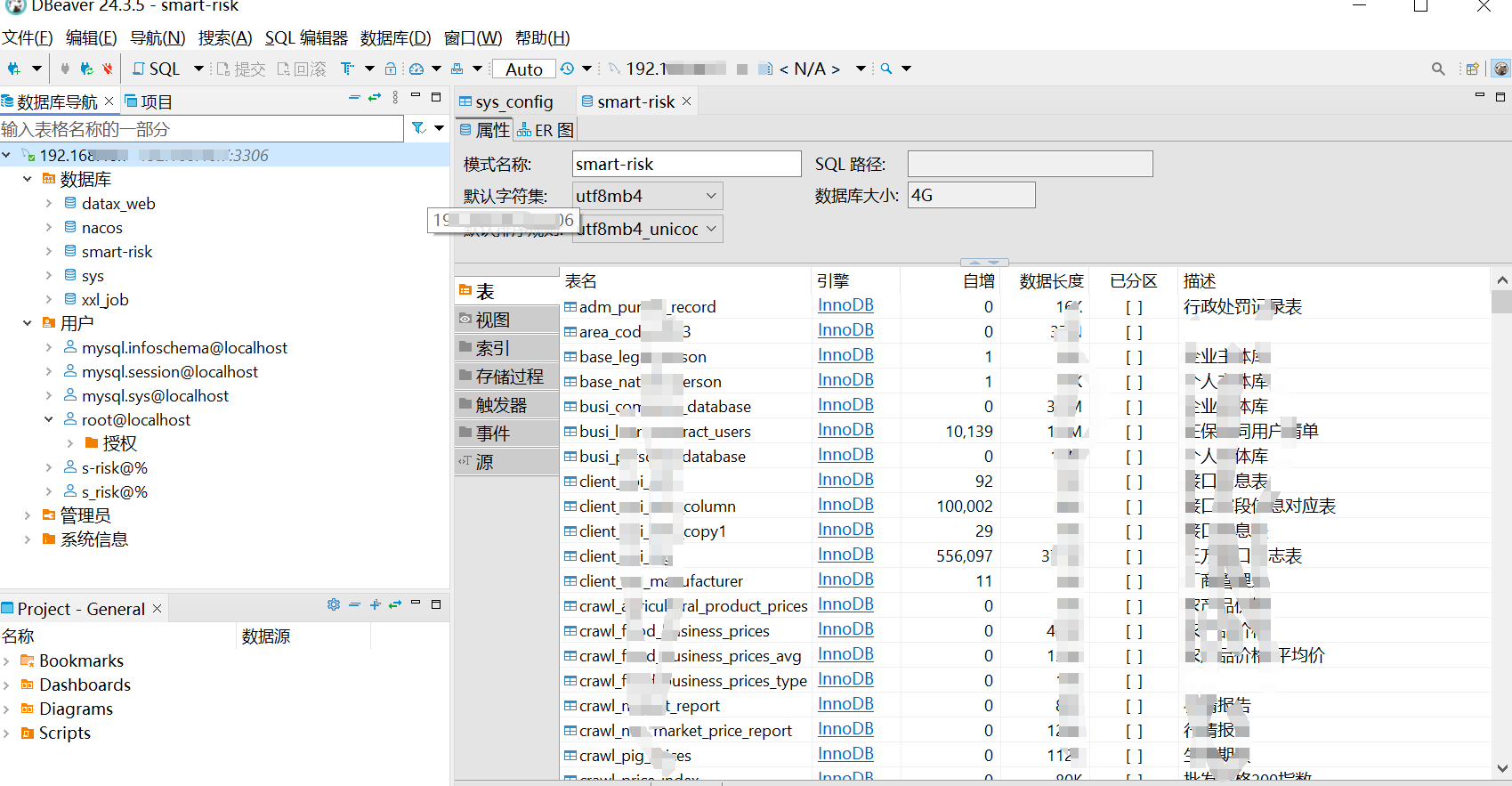Click the Reconnect icon in toolbar
Viewport: 1512px width, 786px height.
86,69
